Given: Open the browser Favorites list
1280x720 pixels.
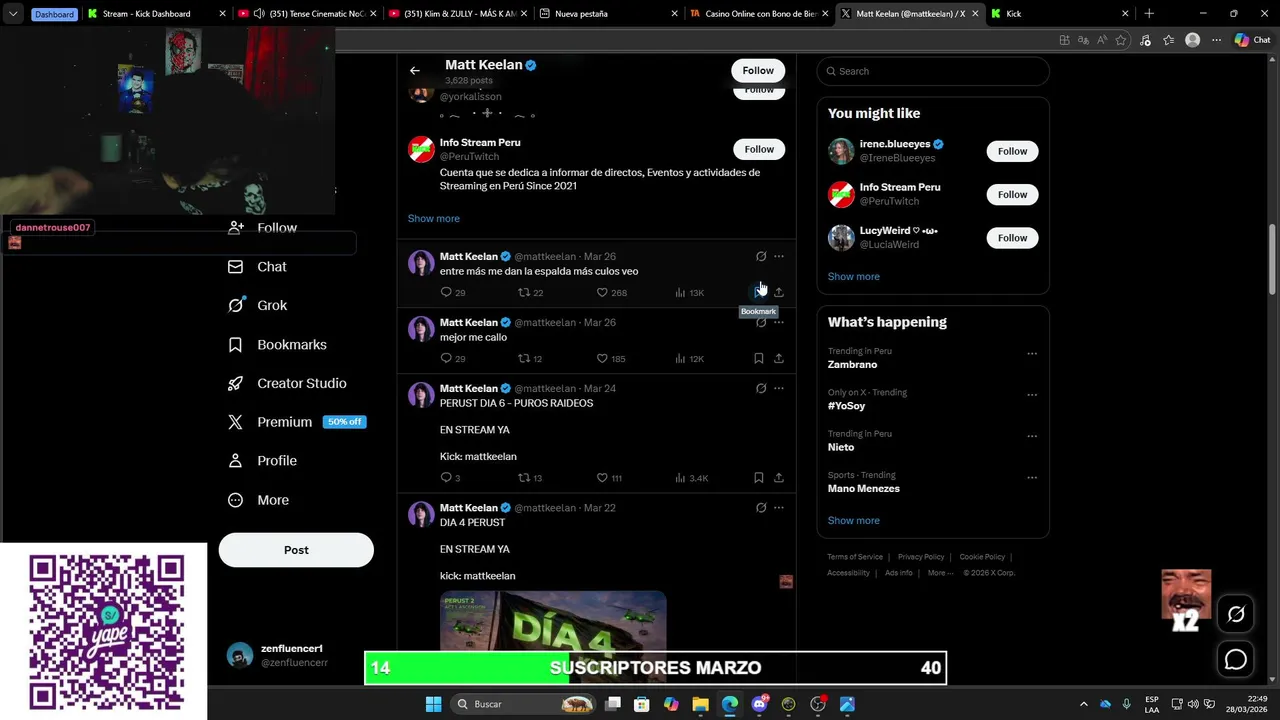Looking at the screenshot, I should pyautogui.click(x=1168, y=40).
